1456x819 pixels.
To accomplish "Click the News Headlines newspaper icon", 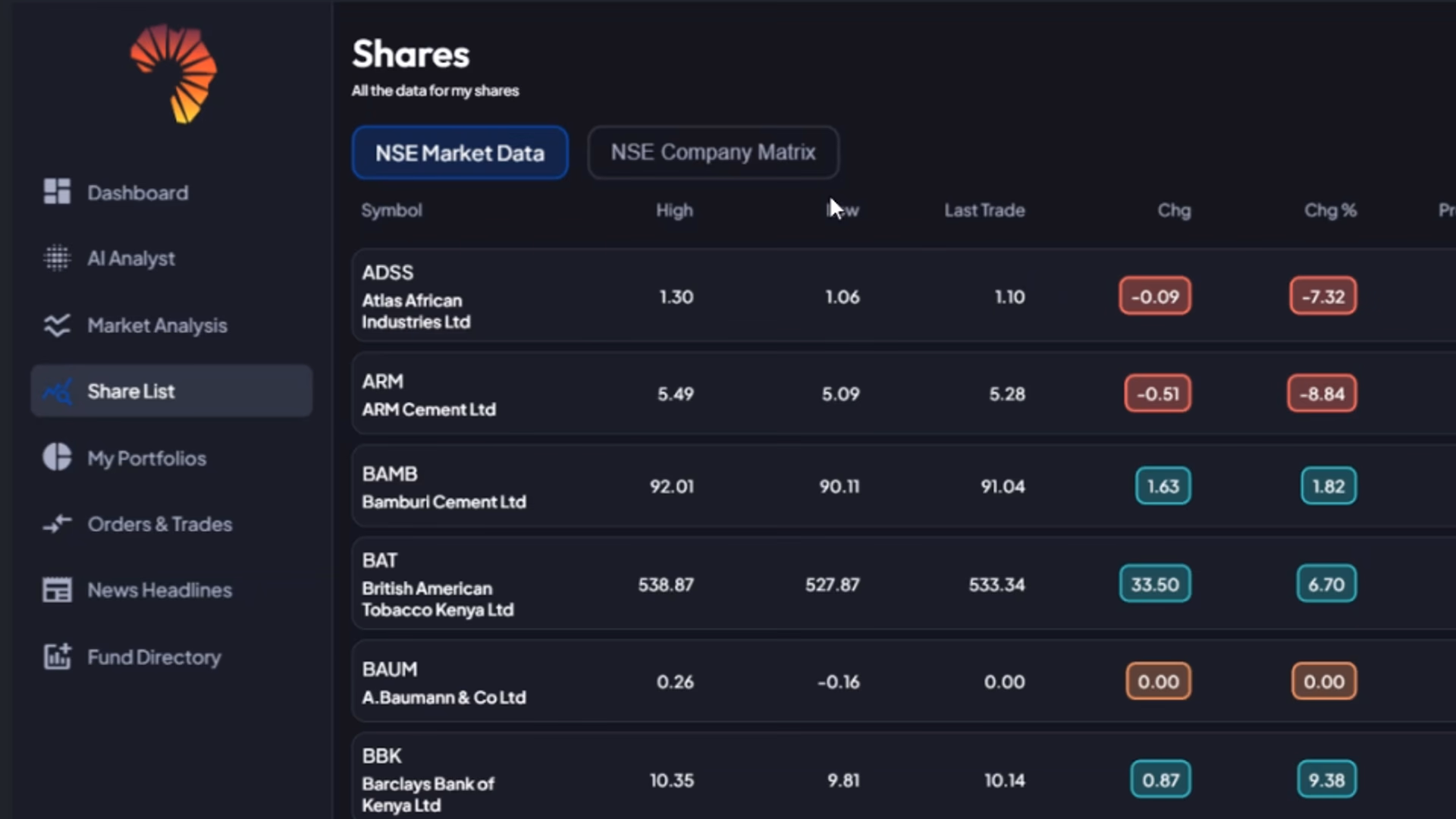I will tap(57, 590).
